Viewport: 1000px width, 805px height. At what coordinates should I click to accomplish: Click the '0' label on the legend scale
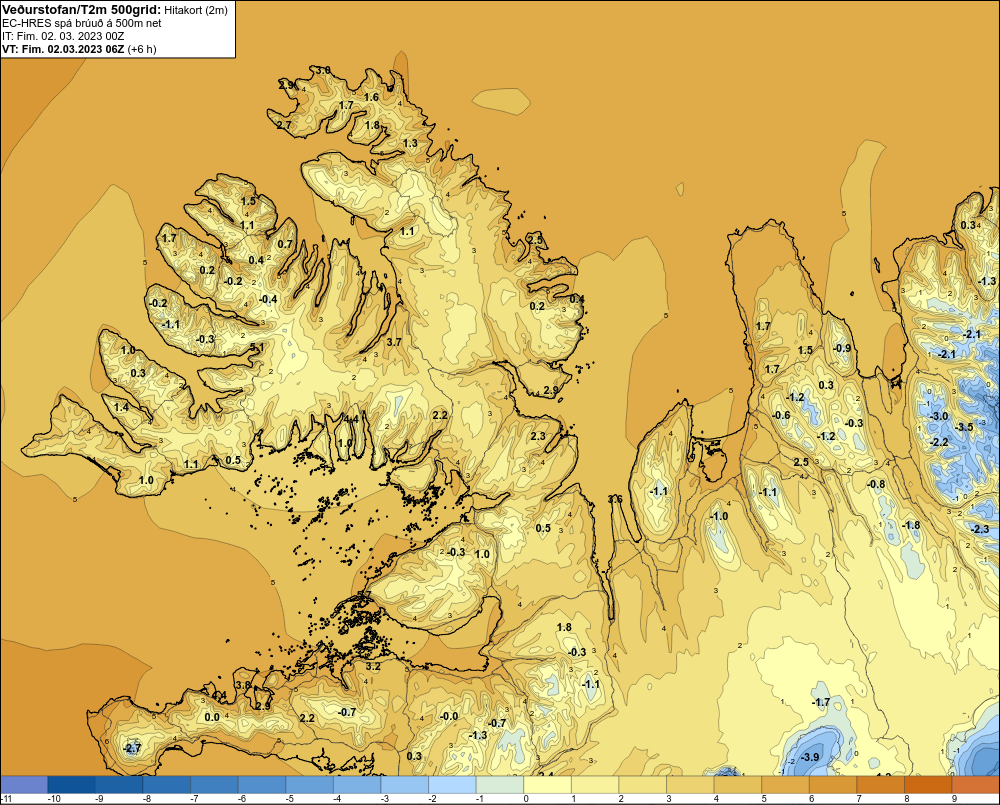coord(526,799)
